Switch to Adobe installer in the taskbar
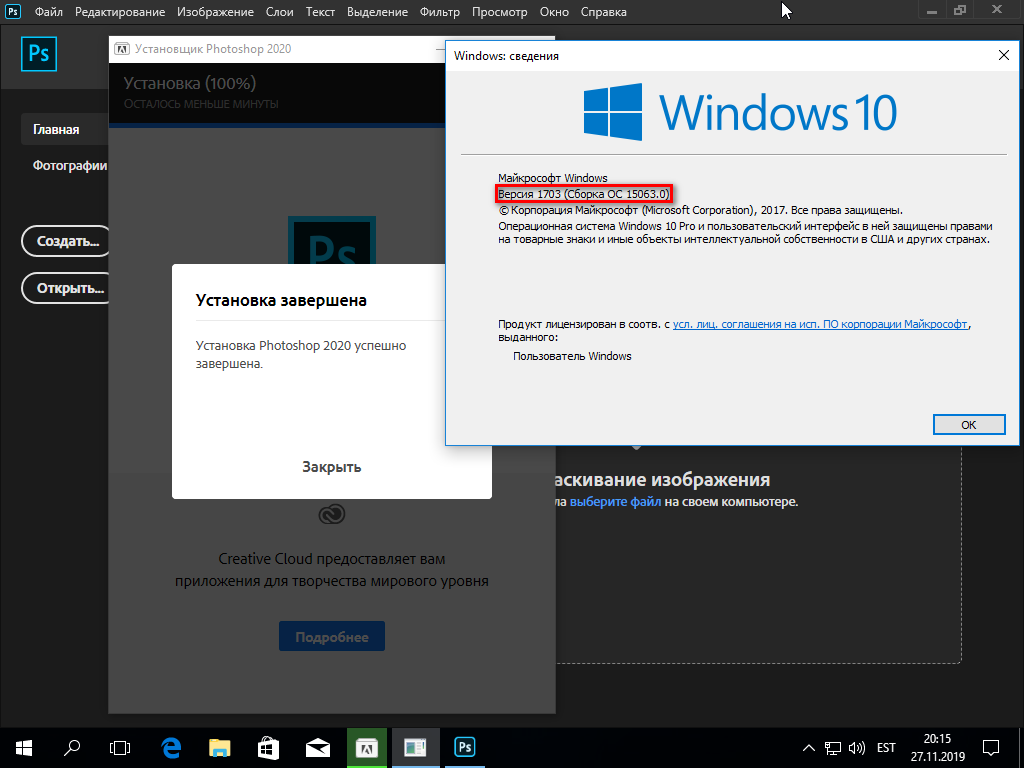 (367, 747)
